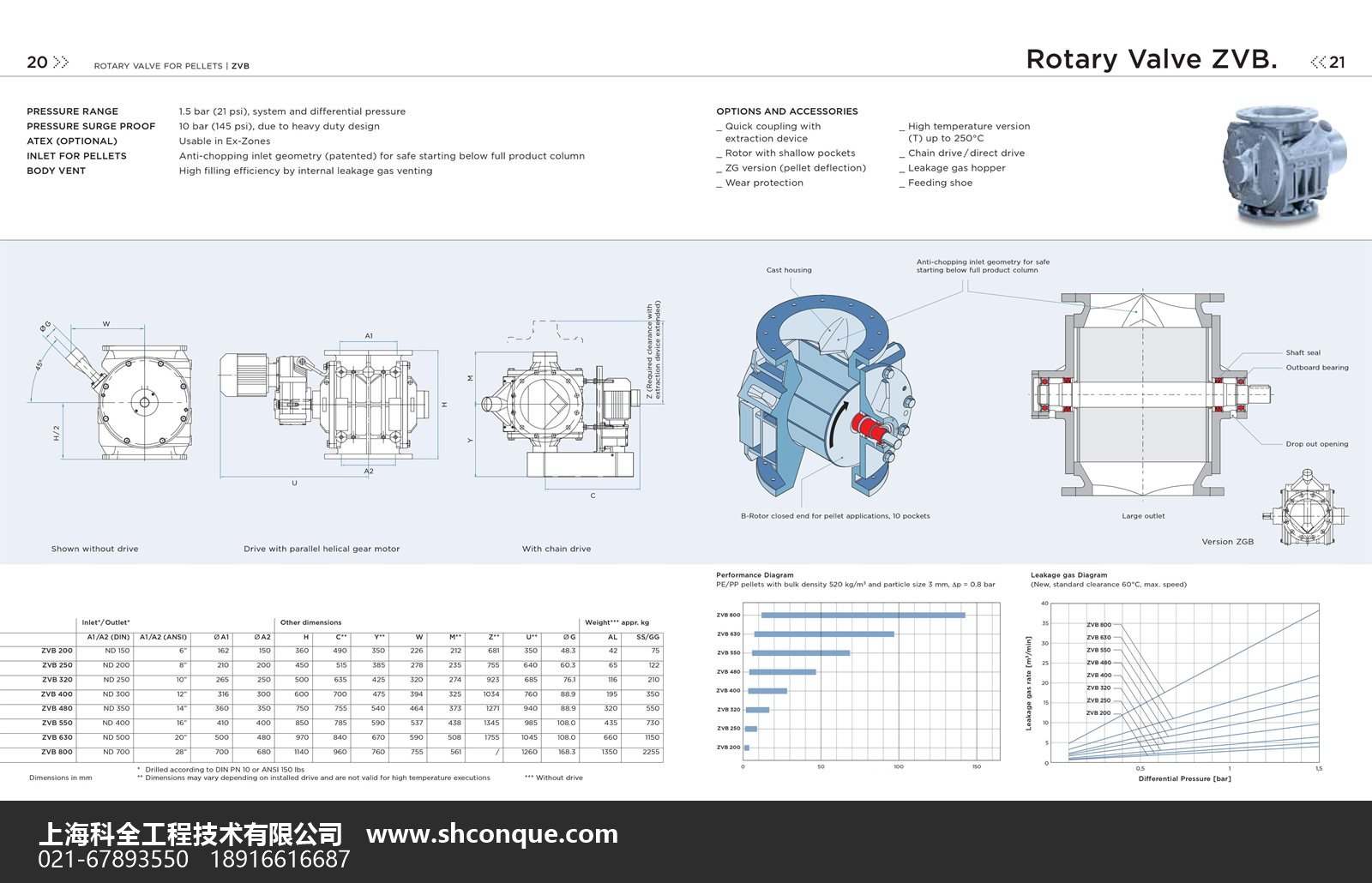Click the ZVB 800 bar in Performance Diagram
The width and height of the screenshot is (1372, 883).
[x=863, y=615]
